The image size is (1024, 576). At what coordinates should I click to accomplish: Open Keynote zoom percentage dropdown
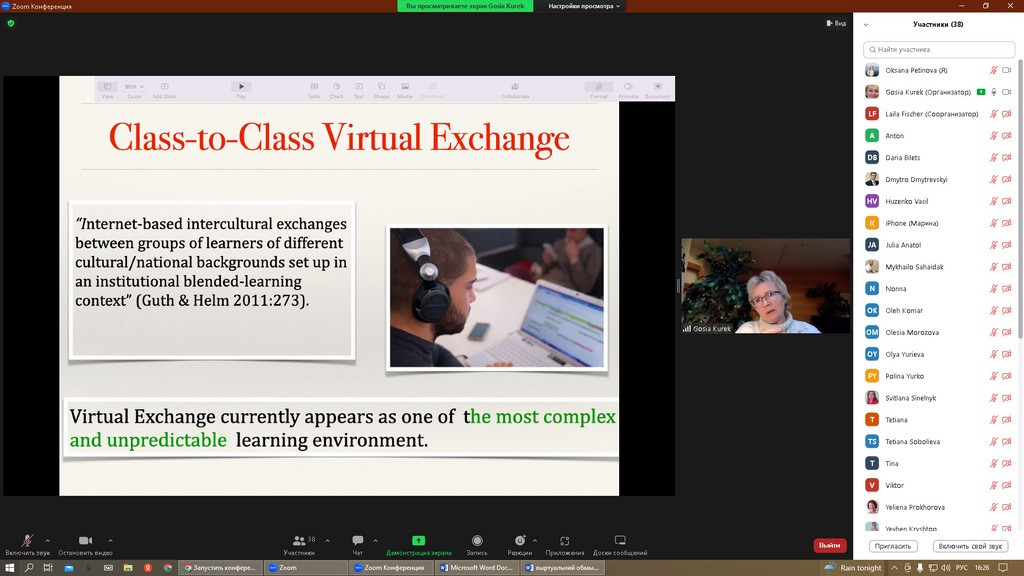coord(134,87)
